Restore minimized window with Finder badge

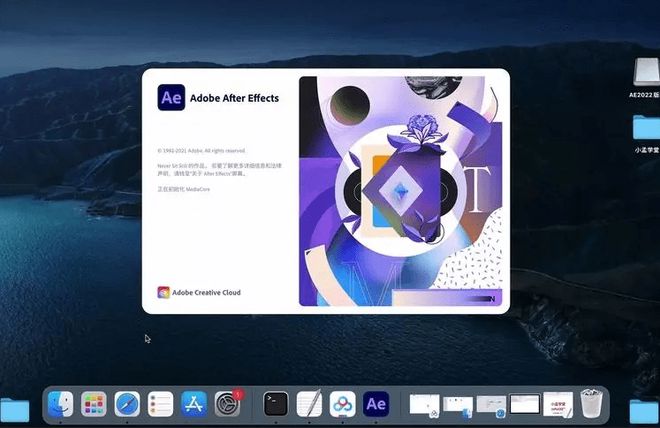[x=458, y=407]
